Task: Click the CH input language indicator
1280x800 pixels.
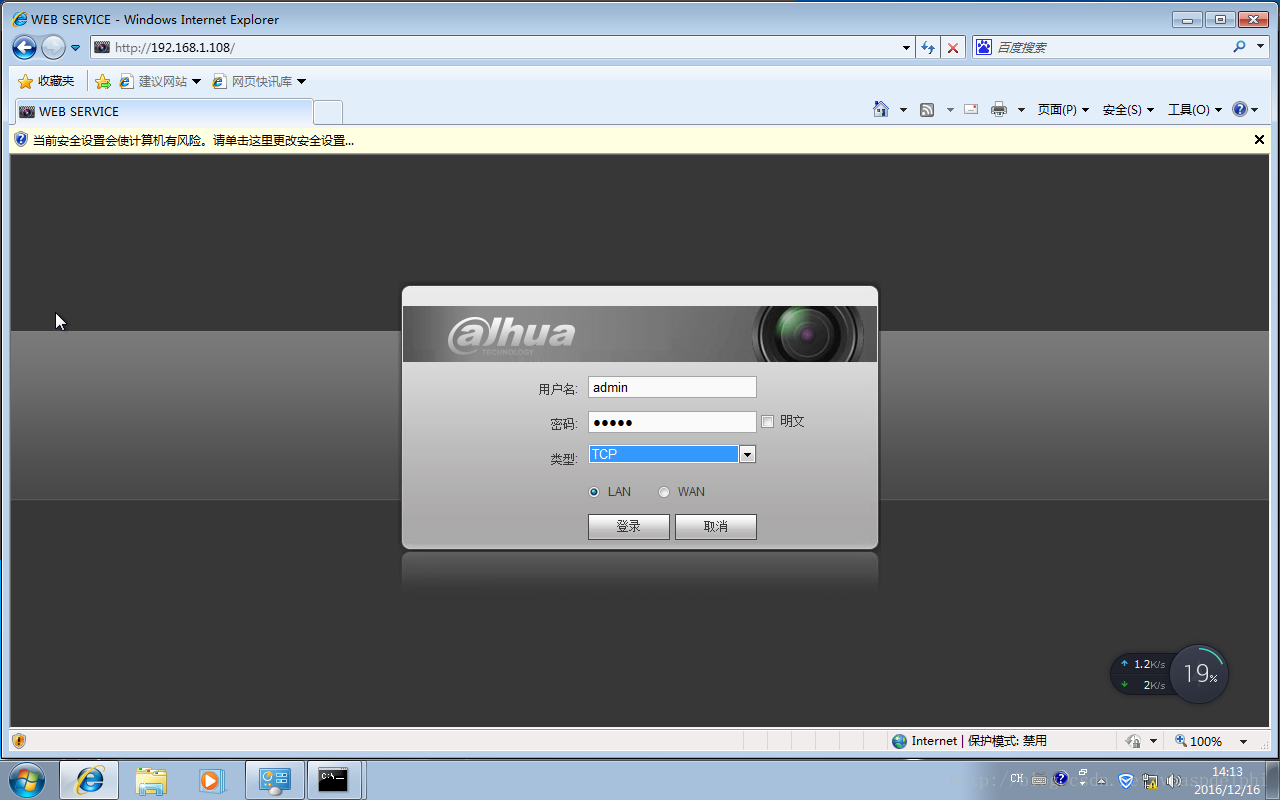Action: (1017, 779)
